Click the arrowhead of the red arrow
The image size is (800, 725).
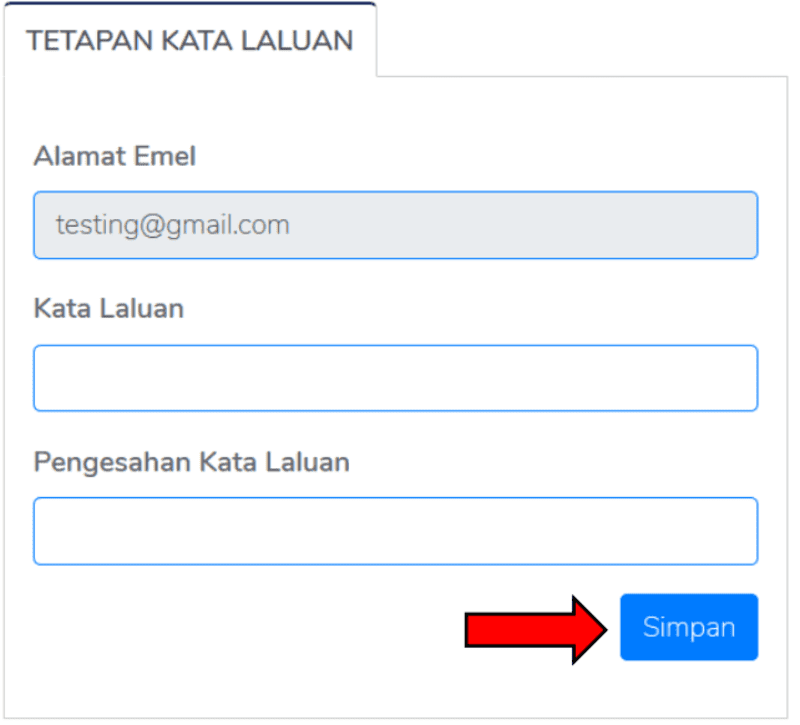tap(589, 630)
